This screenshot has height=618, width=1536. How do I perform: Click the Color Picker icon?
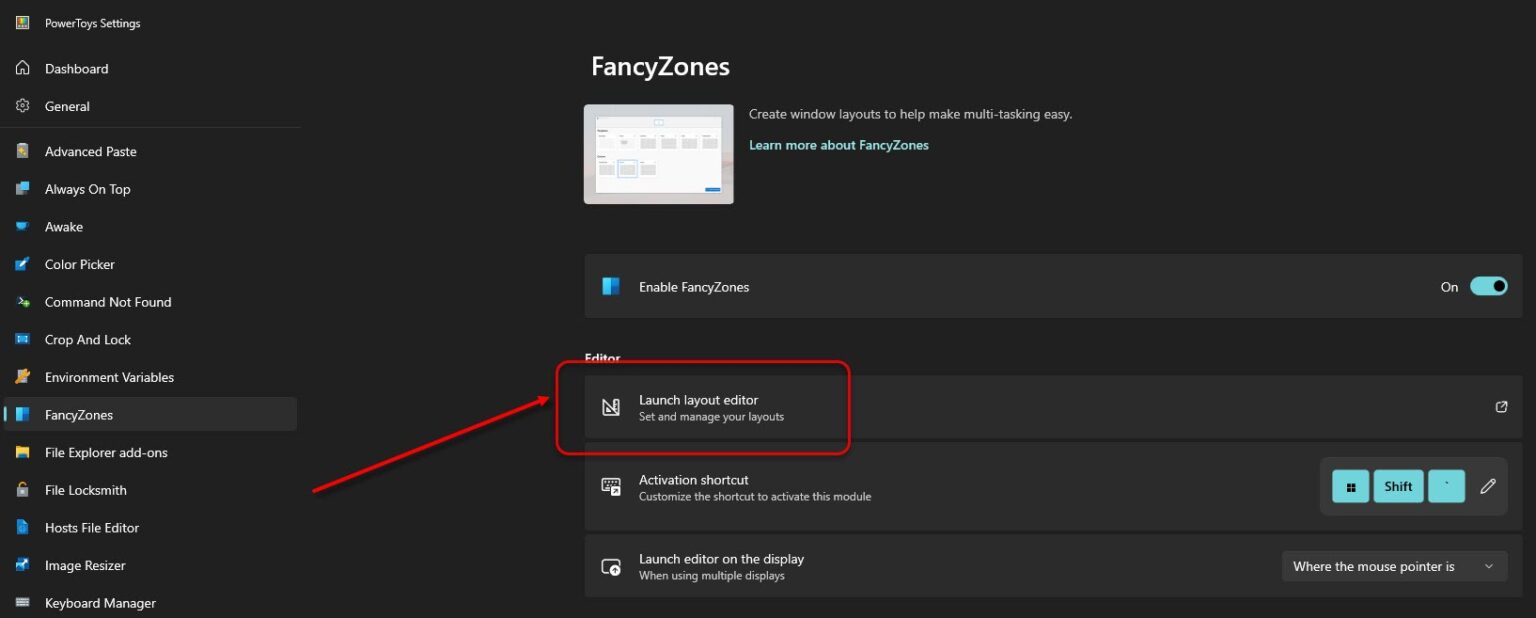click(22, 264)
